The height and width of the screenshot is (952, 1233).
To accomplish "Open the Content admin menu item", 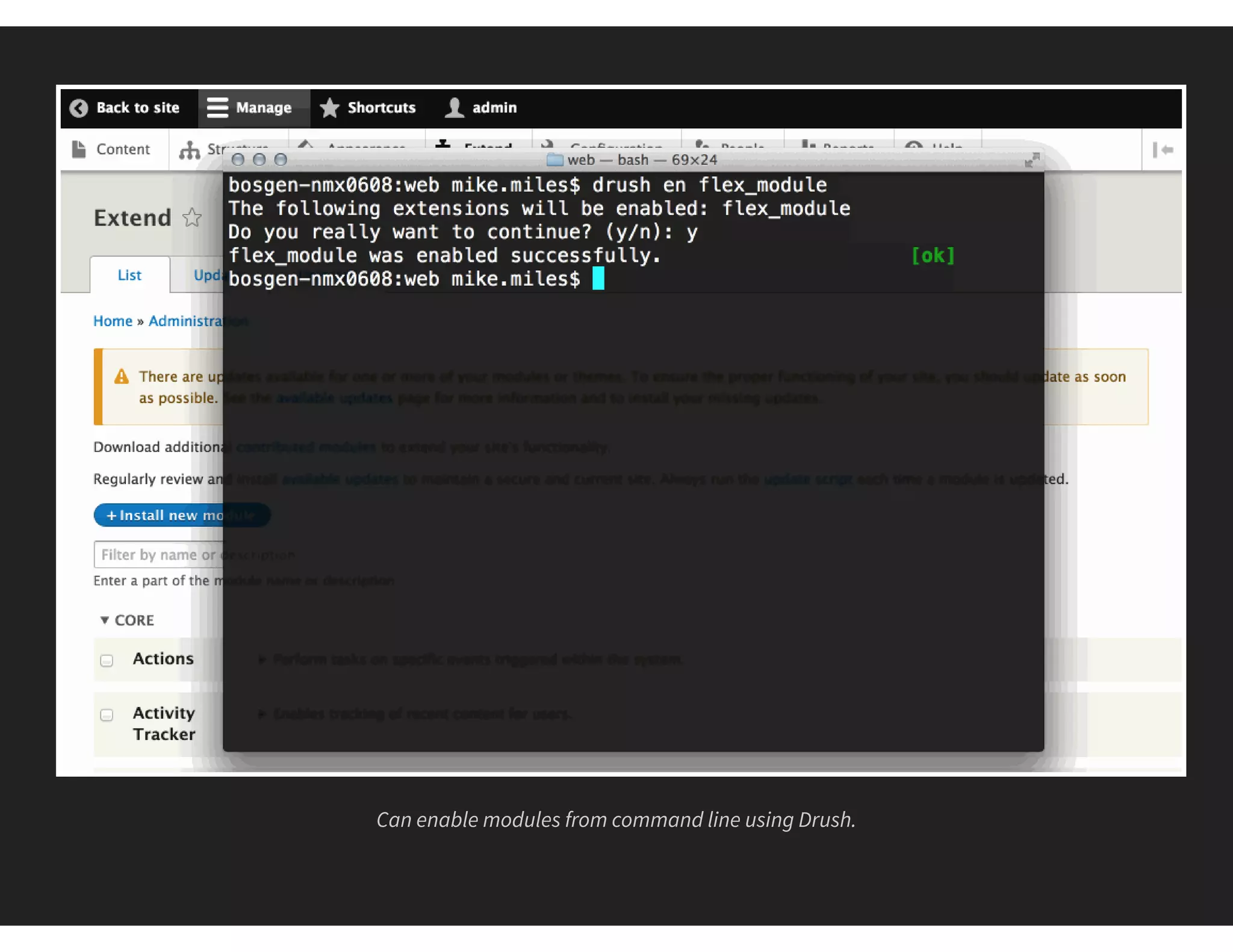I will click(111, 149).
